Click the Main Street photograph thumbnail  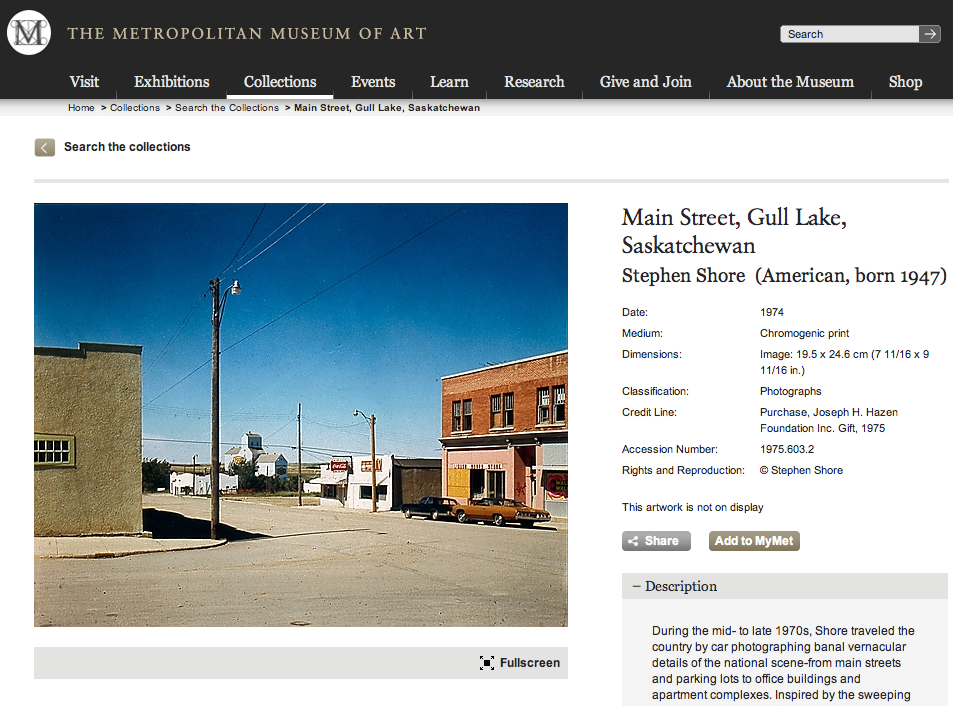point(301,415)
